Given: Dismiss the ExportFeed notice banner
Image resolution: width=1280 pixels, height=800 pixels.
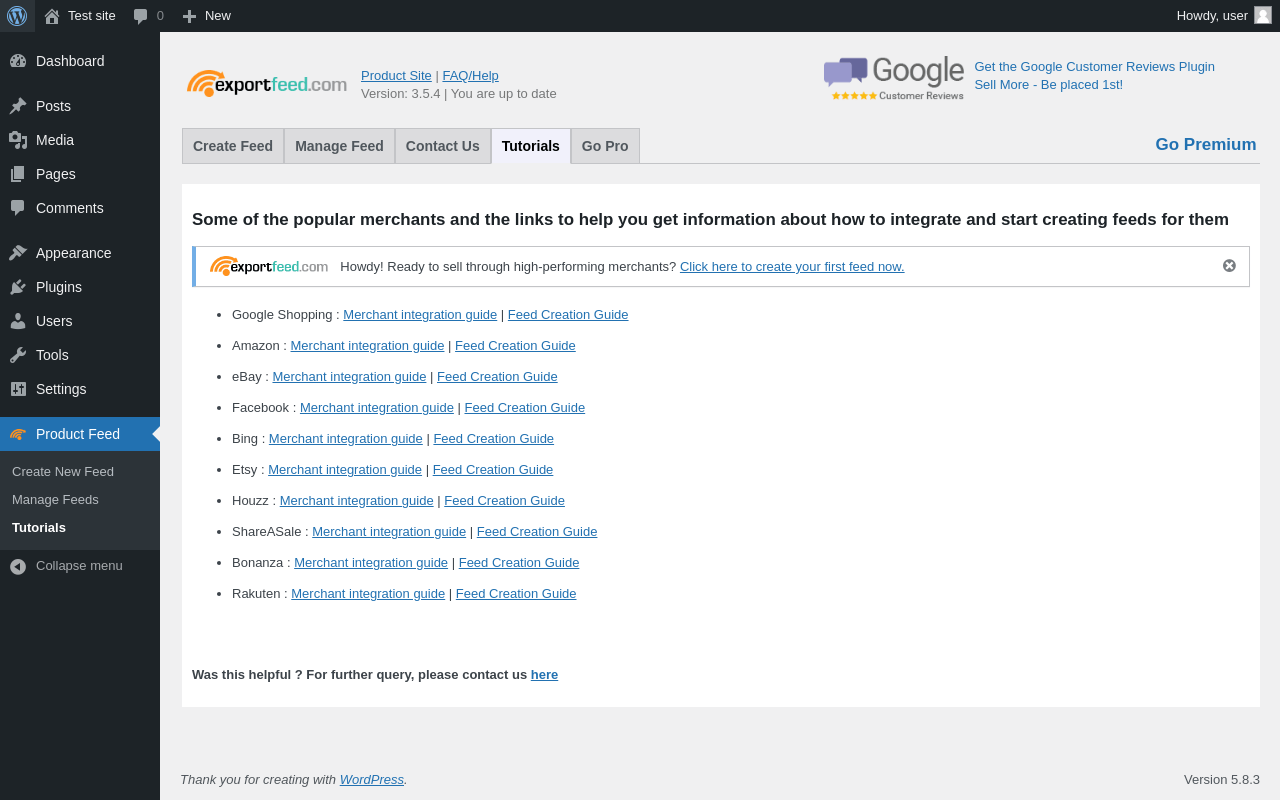Looking at the screenshot, I should 1229,266.
